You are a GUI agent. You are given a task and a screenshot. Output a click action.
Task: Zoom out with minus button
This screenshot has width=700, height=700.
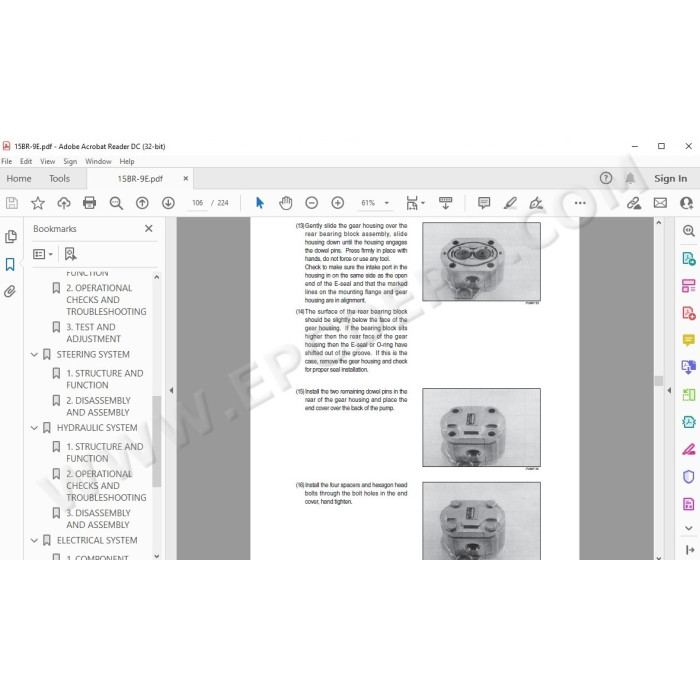pos(312,203)
